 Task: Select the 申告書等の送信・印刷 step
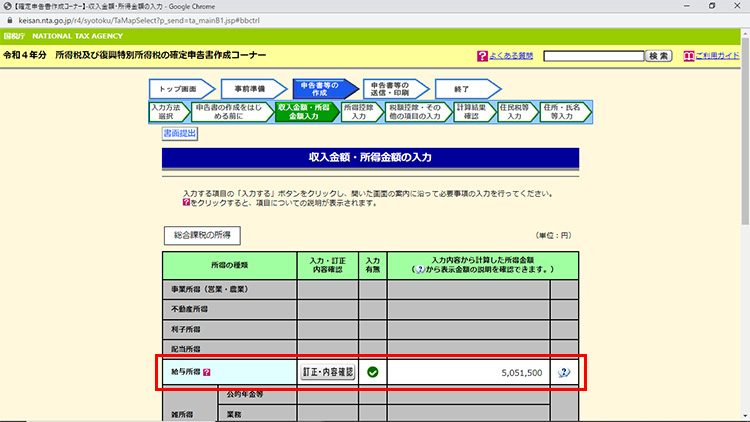click(x=390, y=89)
